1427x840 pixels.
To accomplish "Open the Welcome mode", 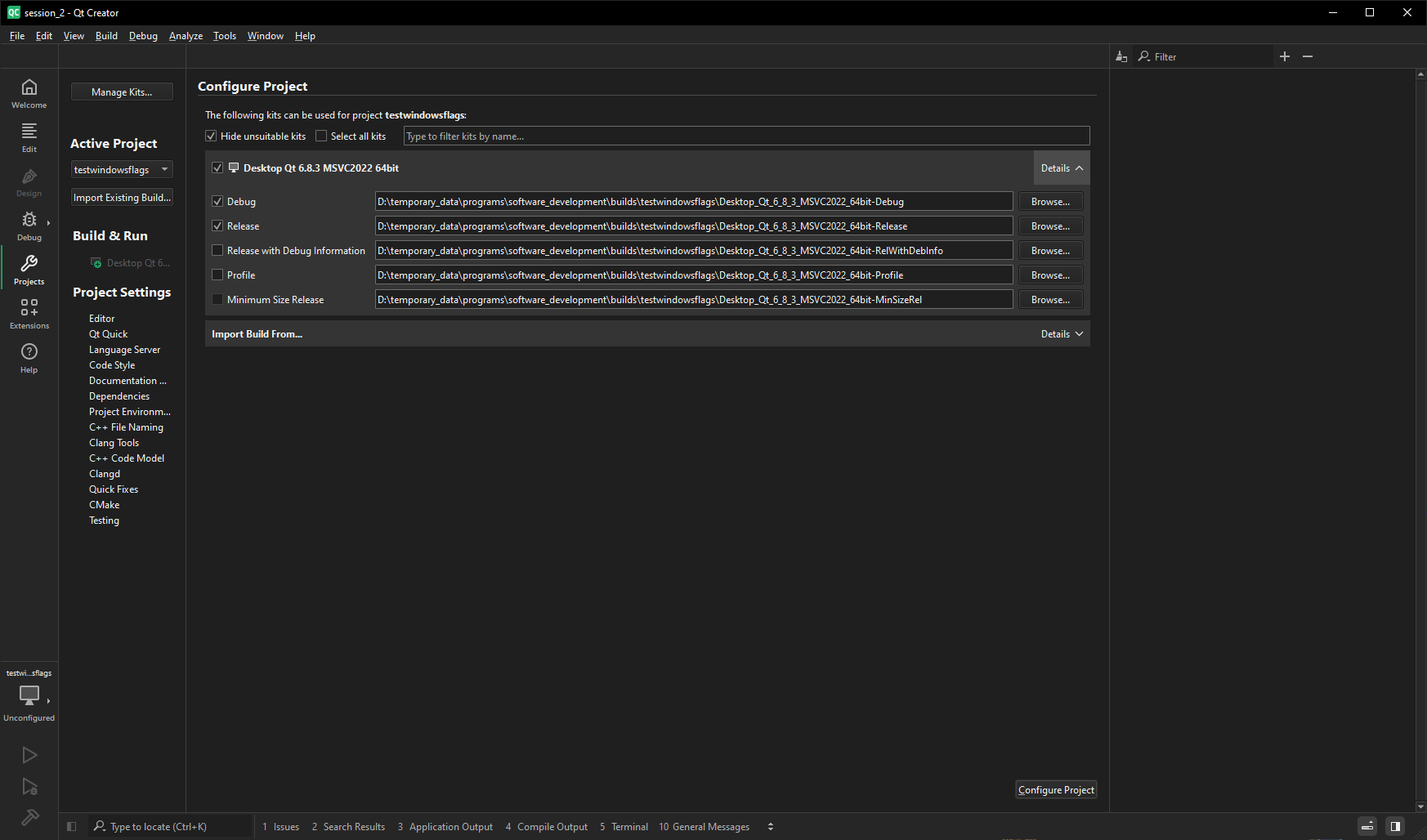I will pyautogui.click(x=29, y=94).
